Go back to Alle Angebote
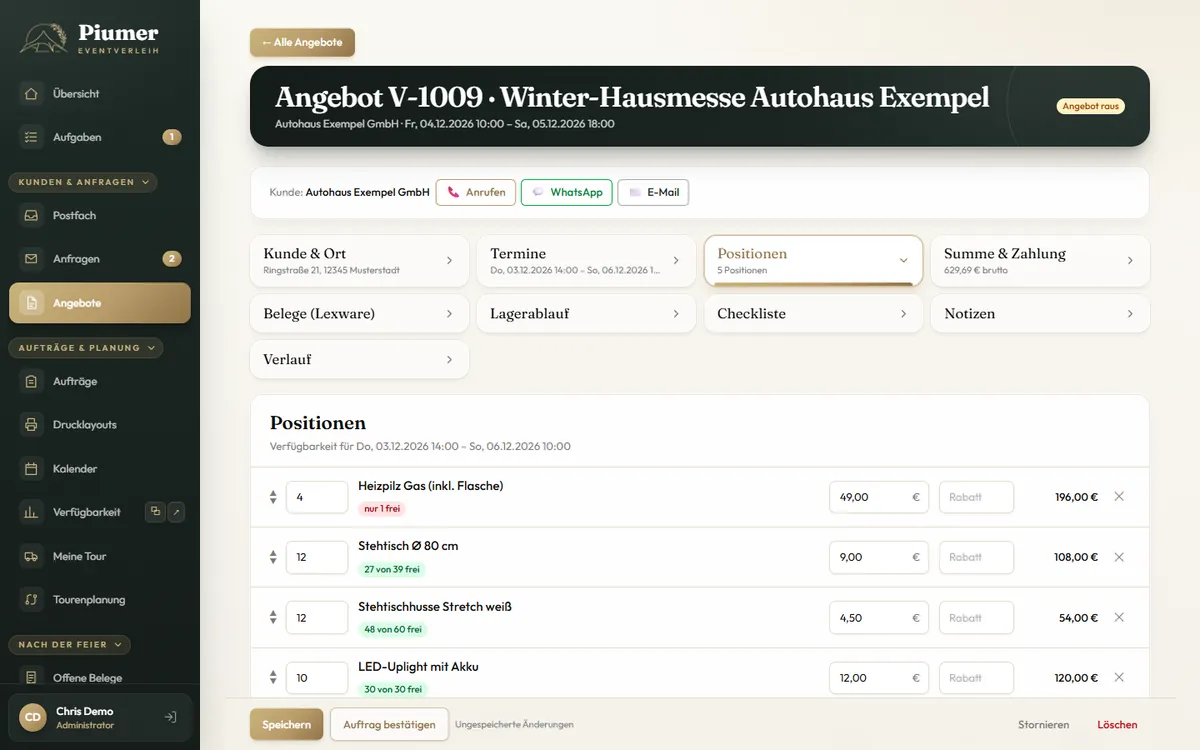Viewport: 1200px width, 750px height. (302, 43)
